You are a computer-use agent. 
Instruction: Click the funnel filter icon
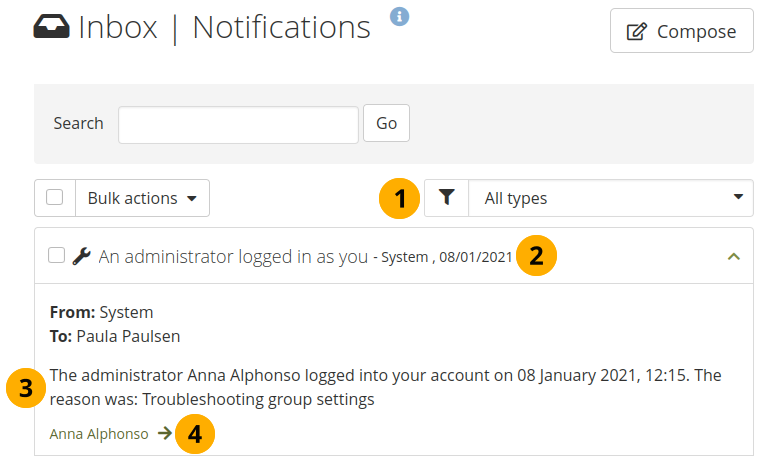click(x=446, y=198)
